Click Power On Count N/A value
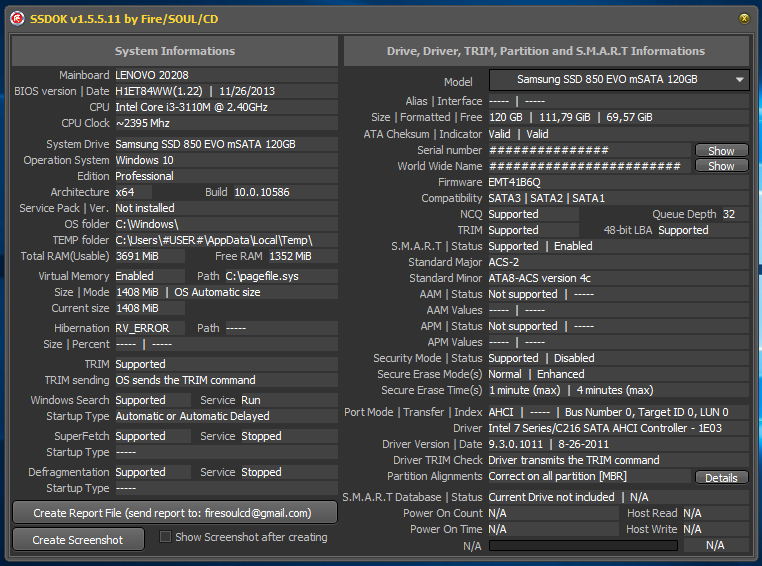The width and height of the screenshot is (762, 566). (x=497, y=513)
